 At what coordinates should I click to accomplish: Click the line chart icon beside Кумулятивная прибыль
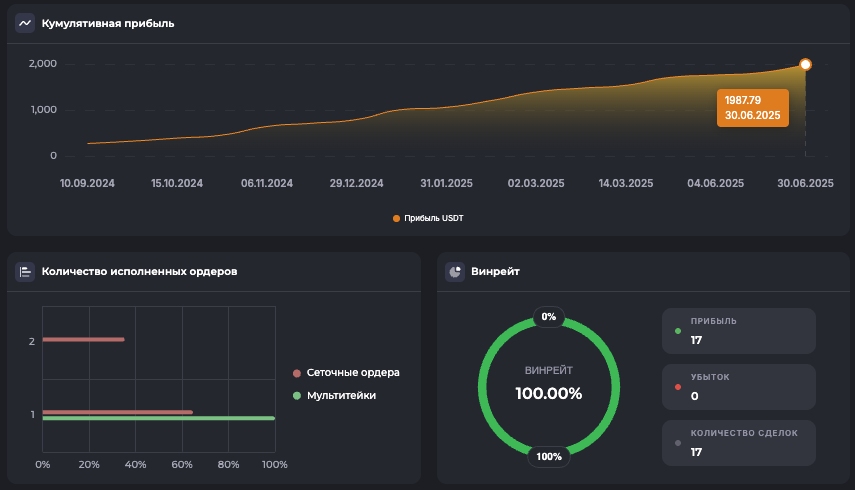[x=25, y=23]
